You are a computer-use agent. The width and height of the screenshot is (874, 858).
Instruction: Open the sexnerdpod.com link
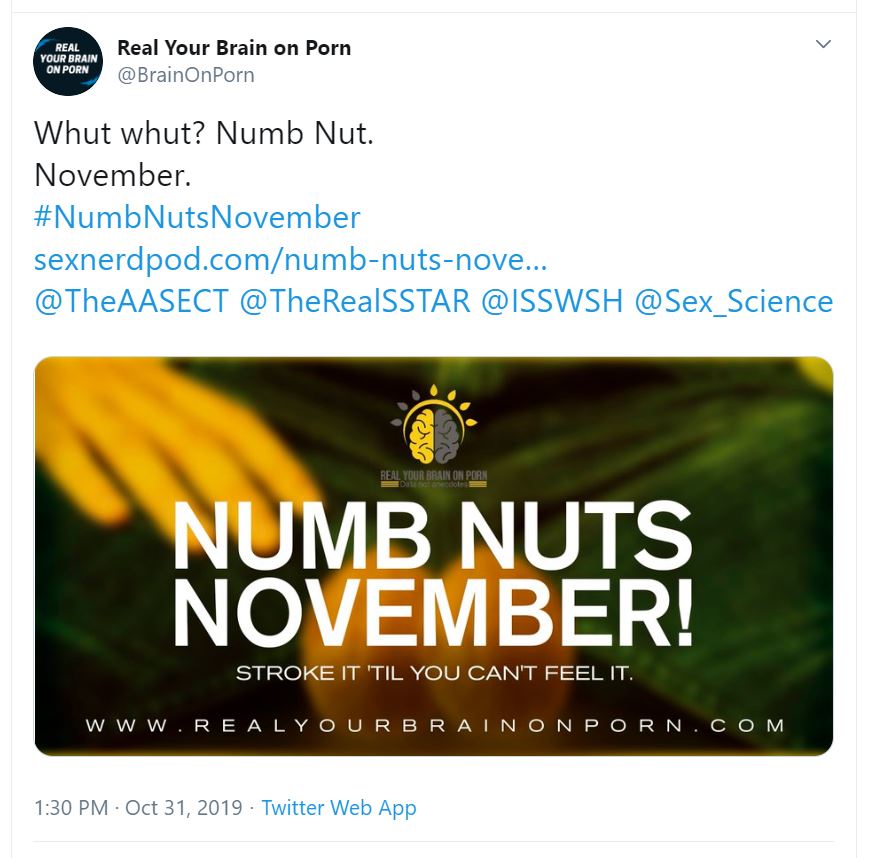[x=290, y=260]
